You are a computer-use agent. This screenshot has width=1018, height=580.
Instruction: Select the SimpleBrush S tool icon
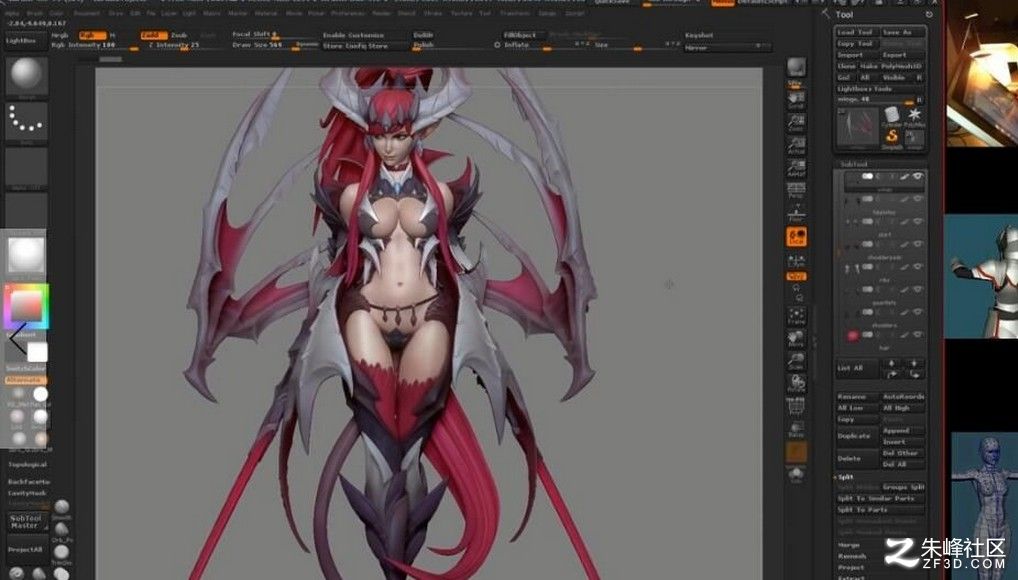[892, 138]
